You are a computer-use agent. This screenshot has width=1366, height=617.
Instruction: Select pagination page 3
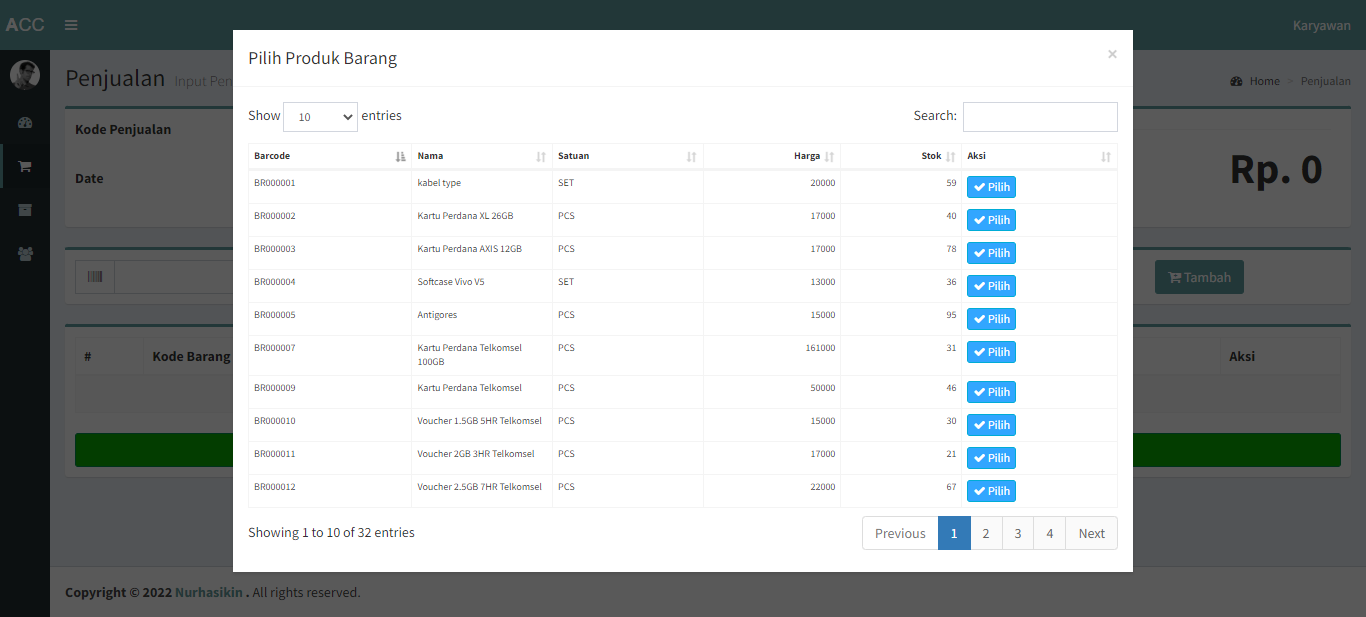click(1018, 533)
